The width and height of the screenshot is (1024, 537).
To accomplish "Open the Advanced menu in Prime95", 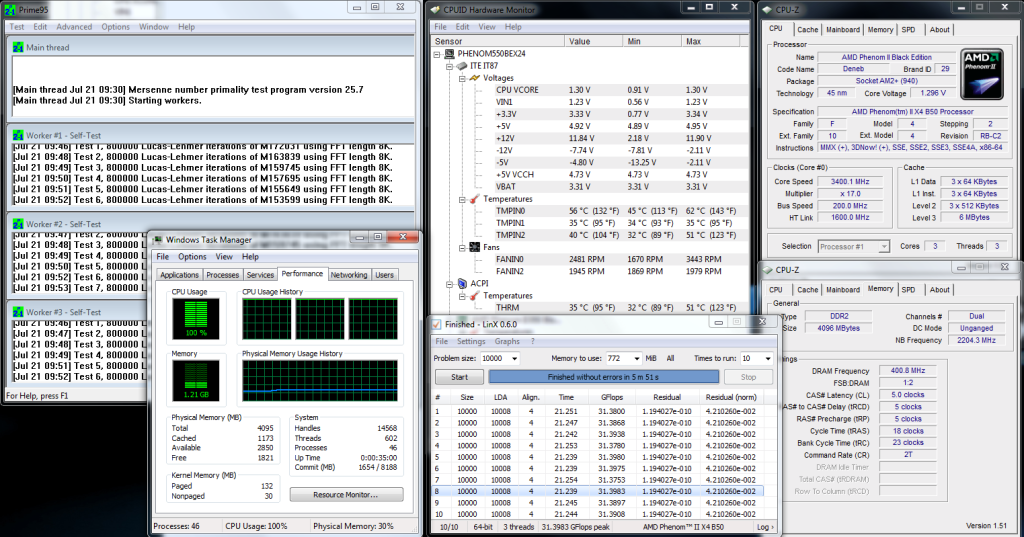I will (74, 27).
